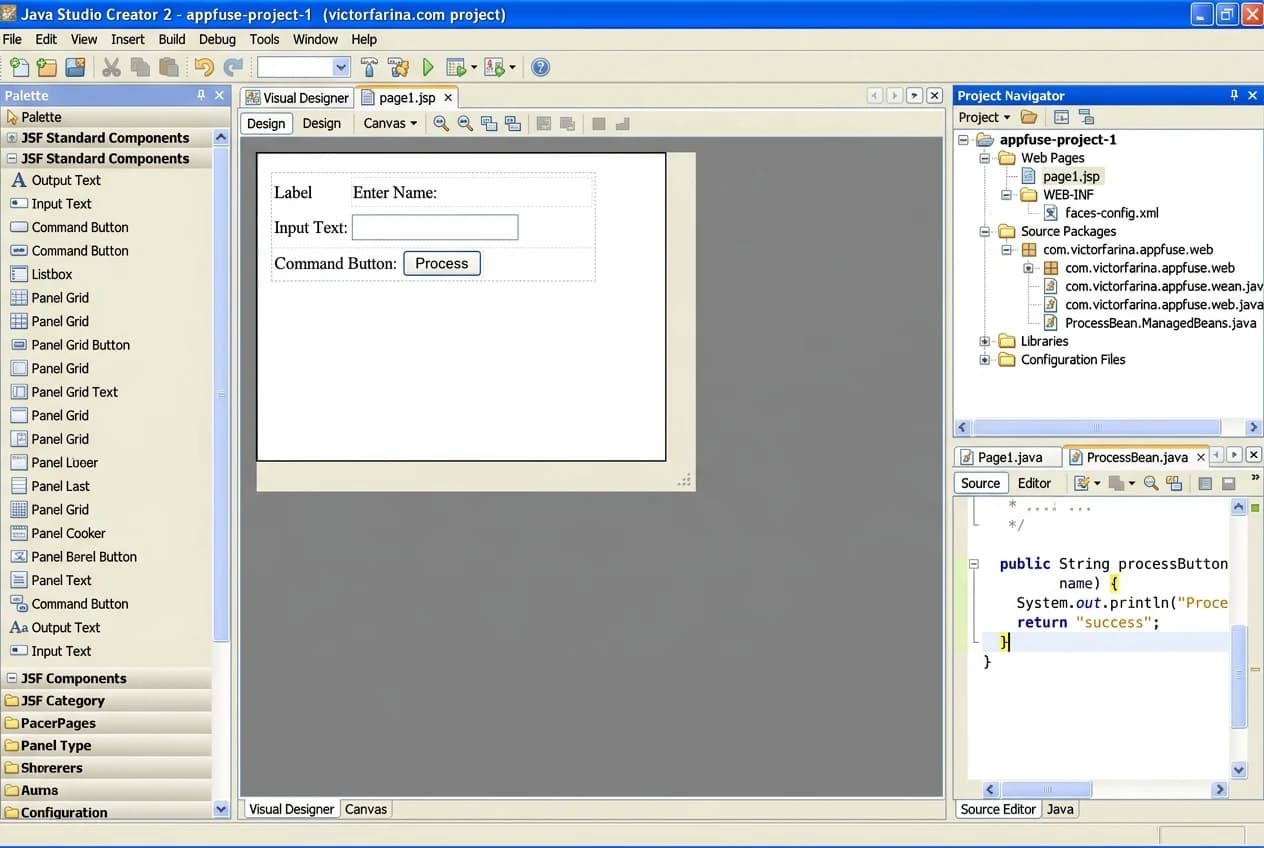This screenshot has width=1264, height=848.
Task: Click the Find magnifier icon in source editor
Action: [1151, 483]
